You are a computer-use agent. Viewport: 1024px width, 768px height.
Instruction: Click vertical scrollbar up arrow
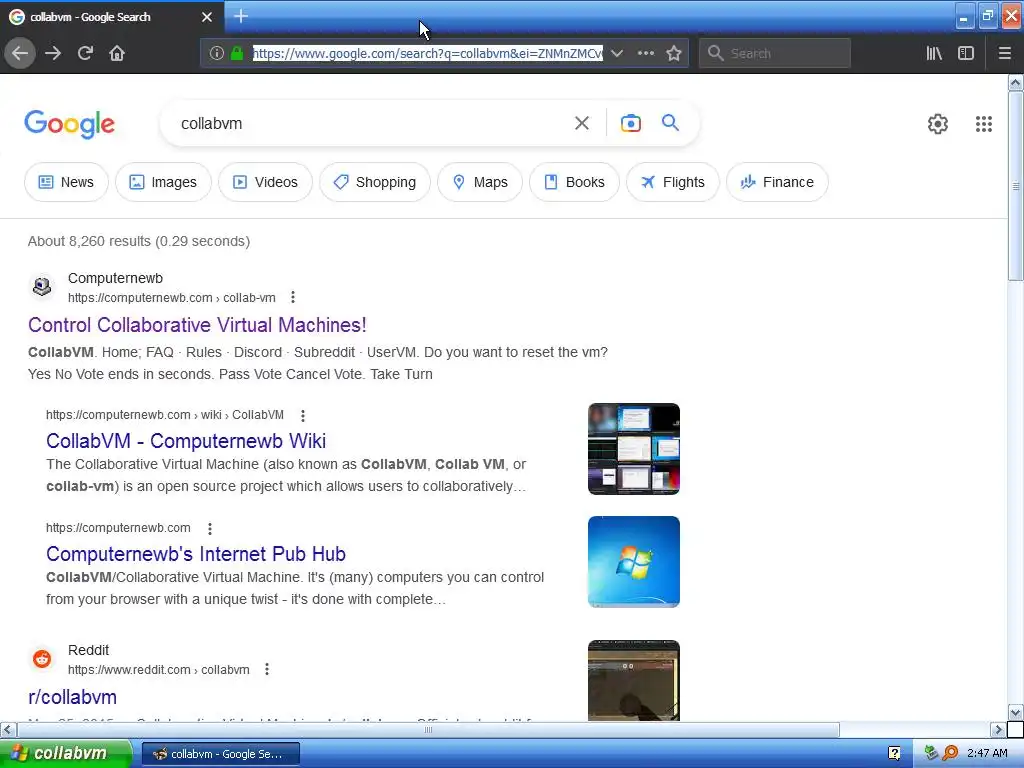click(x=1015, y=83)
